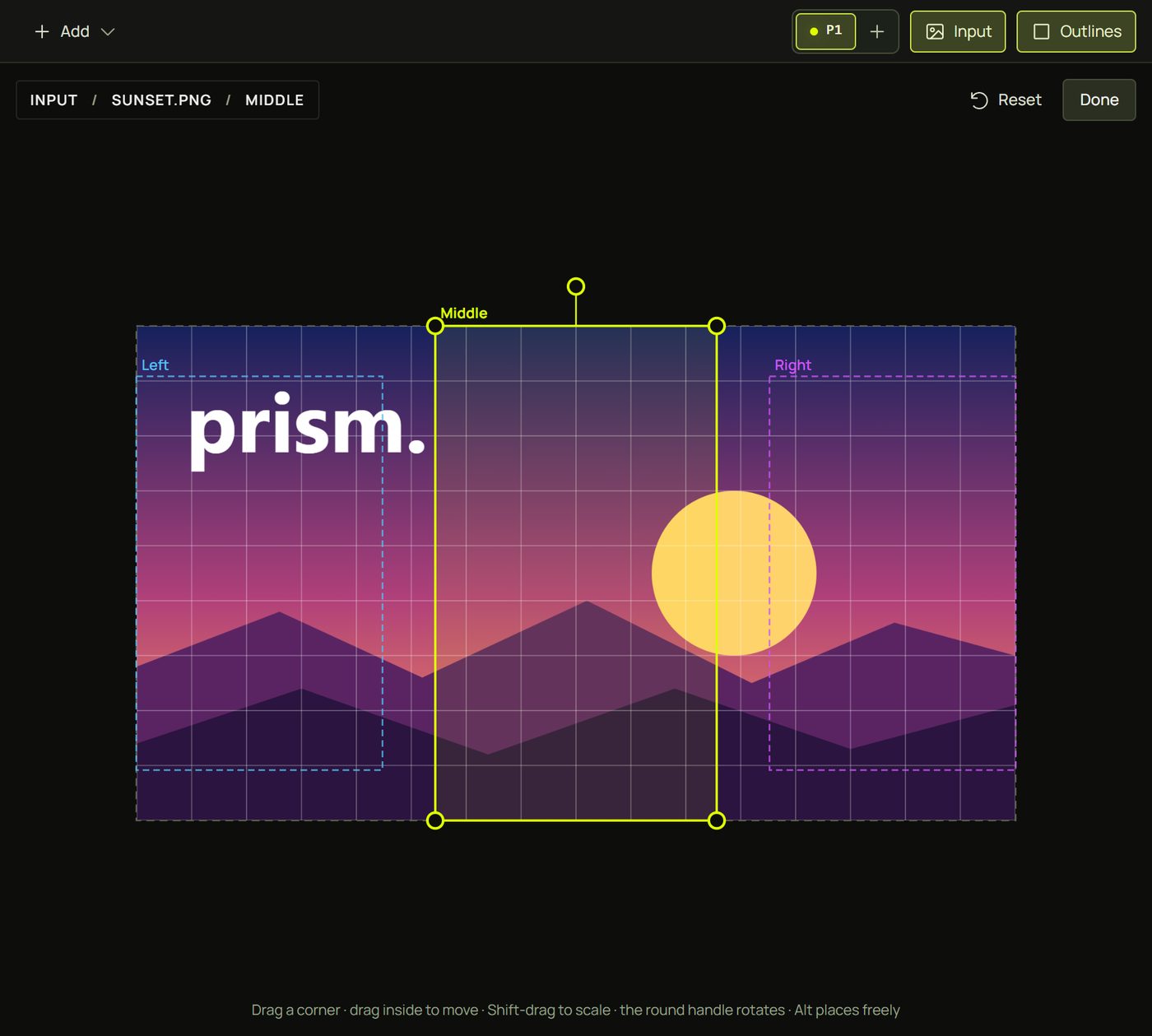Viewport: 1152px width, 1036px height.
Task: Select the Right region label
Action: (x=792, y=365)
